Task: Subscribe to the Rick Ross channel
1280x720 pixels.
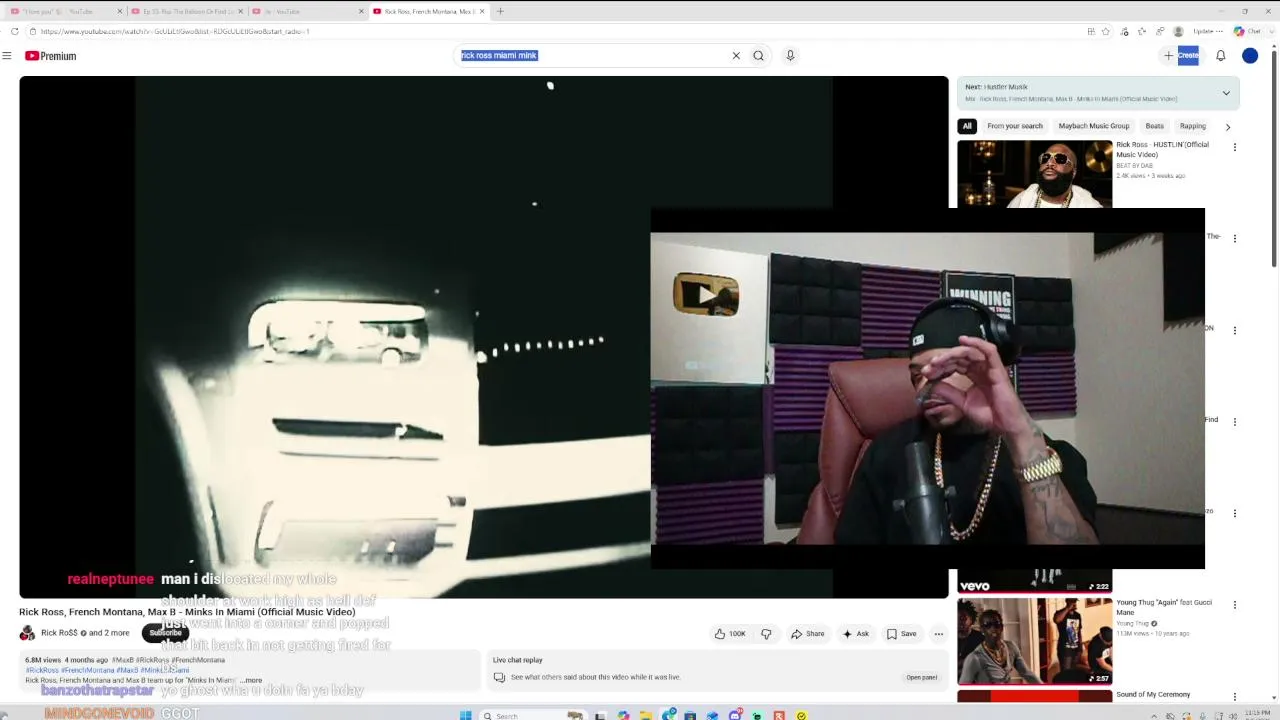Action: tap(166, 633)
